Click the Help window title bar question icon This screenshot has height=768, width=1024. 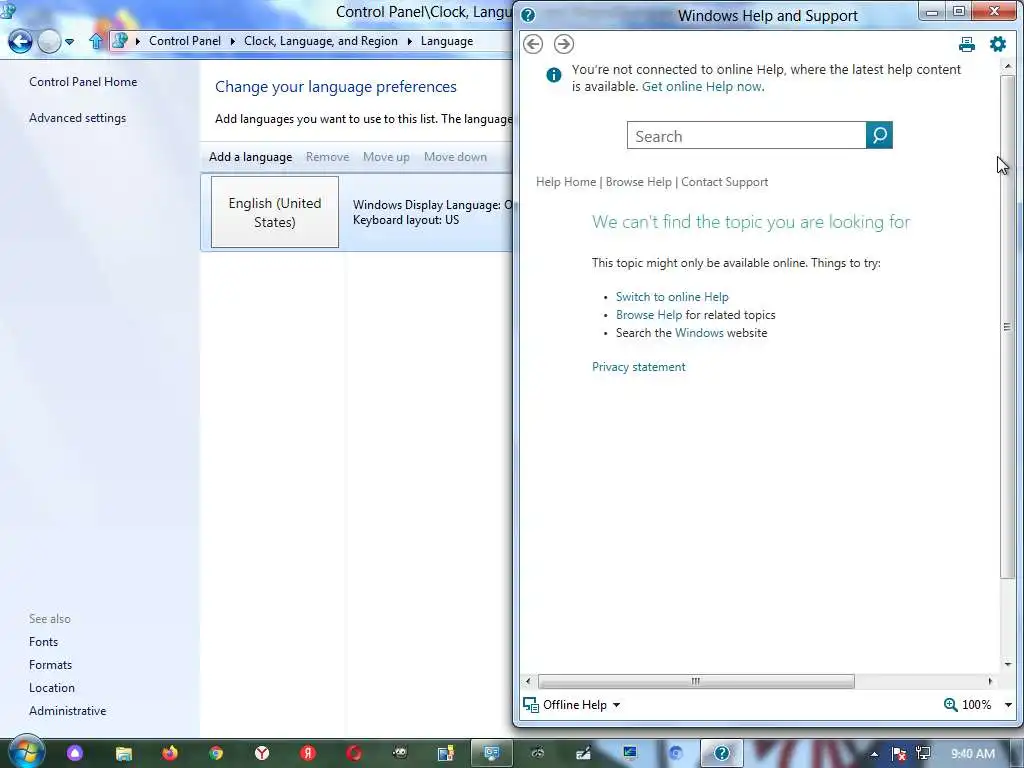coord(528,15)
